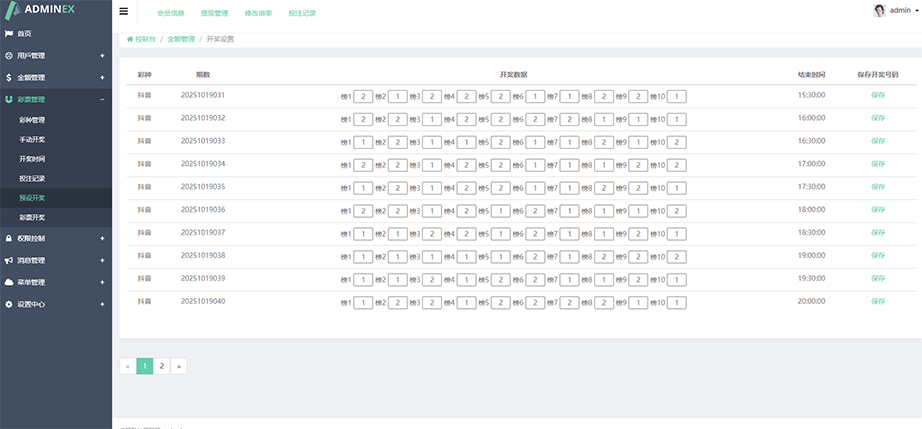Screen dimensions: 922x429
Task: Click the gear icon for 设置中心
Action: (x=9, y=304)
